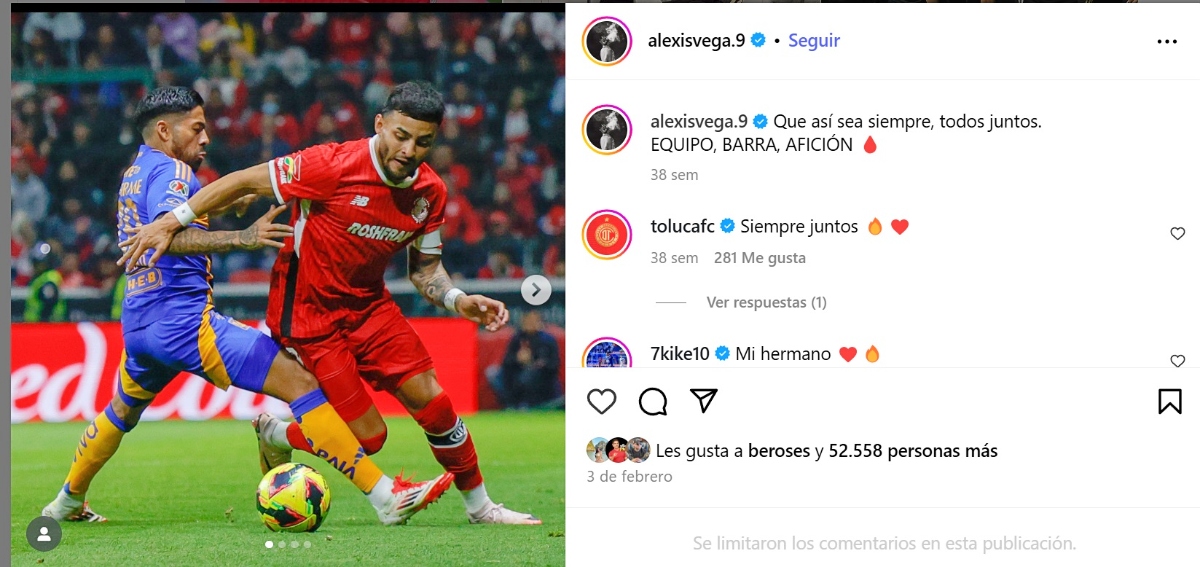Open more options three-dots menu
Viewport: 1200px width, 567px height.
pos(1167,42)
